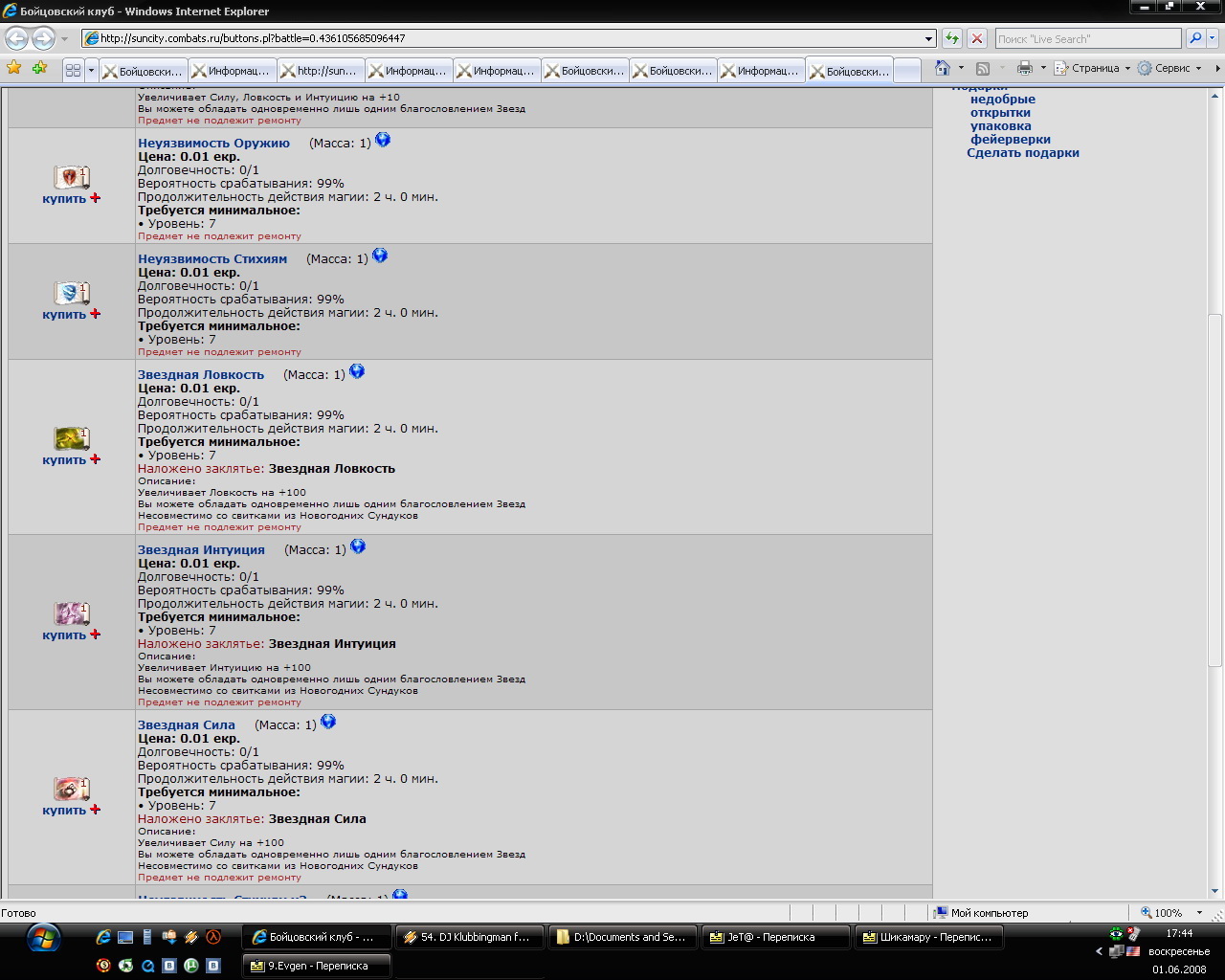Open the Звездная Интуиция item title link
This screenshot has height=980, width=1225.
[x=201, y=549]
